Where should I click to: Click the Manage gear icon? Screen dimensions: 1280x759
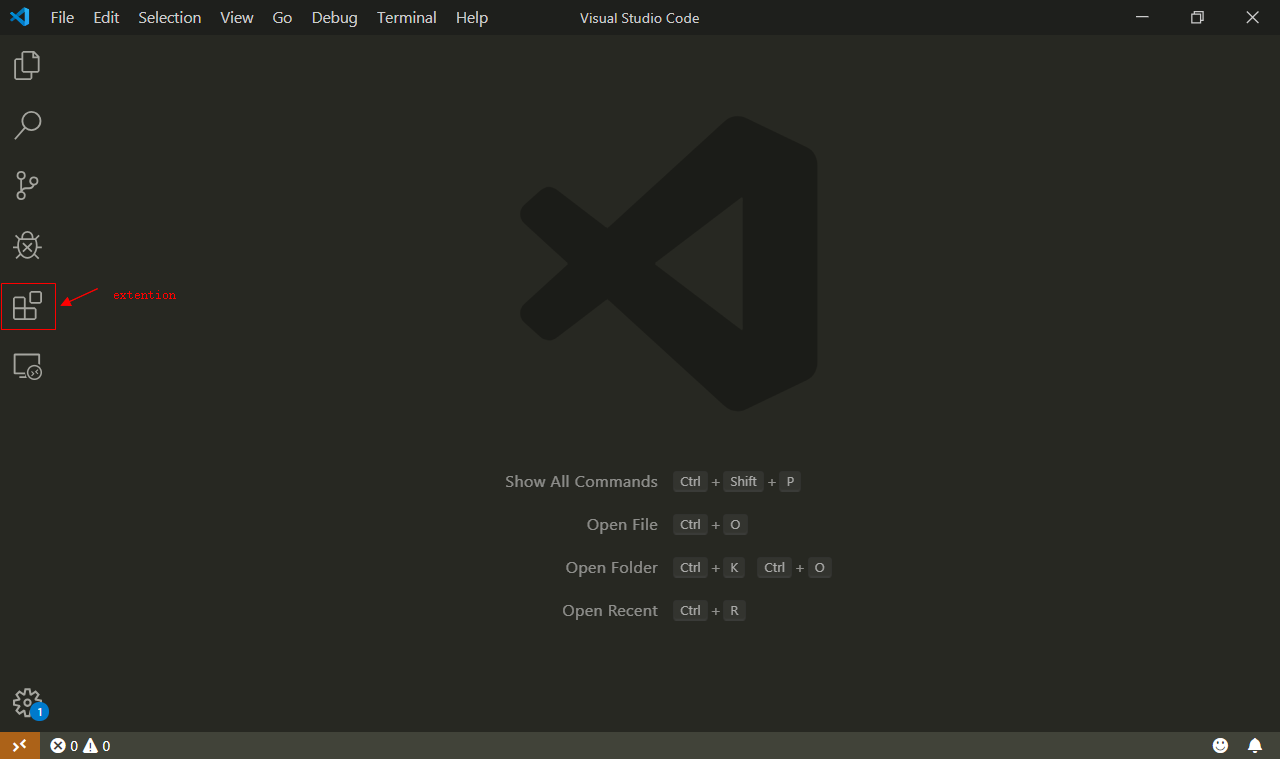click(27, 703)
